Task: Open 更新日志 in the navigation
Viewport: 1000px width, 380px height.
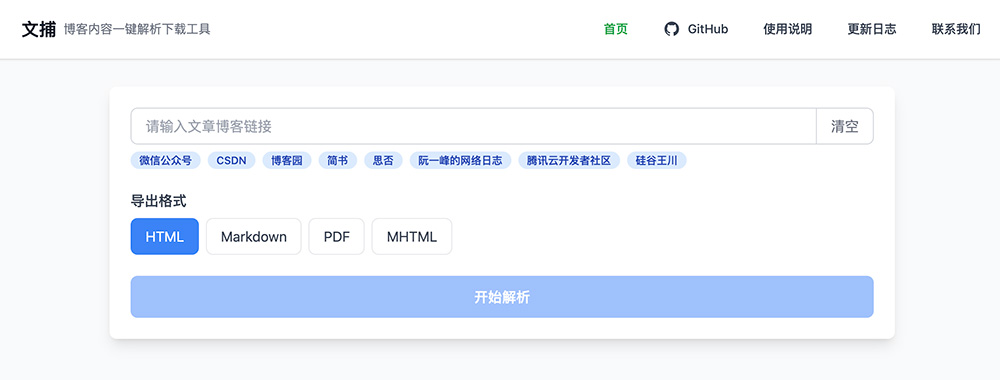Action: 872,29
